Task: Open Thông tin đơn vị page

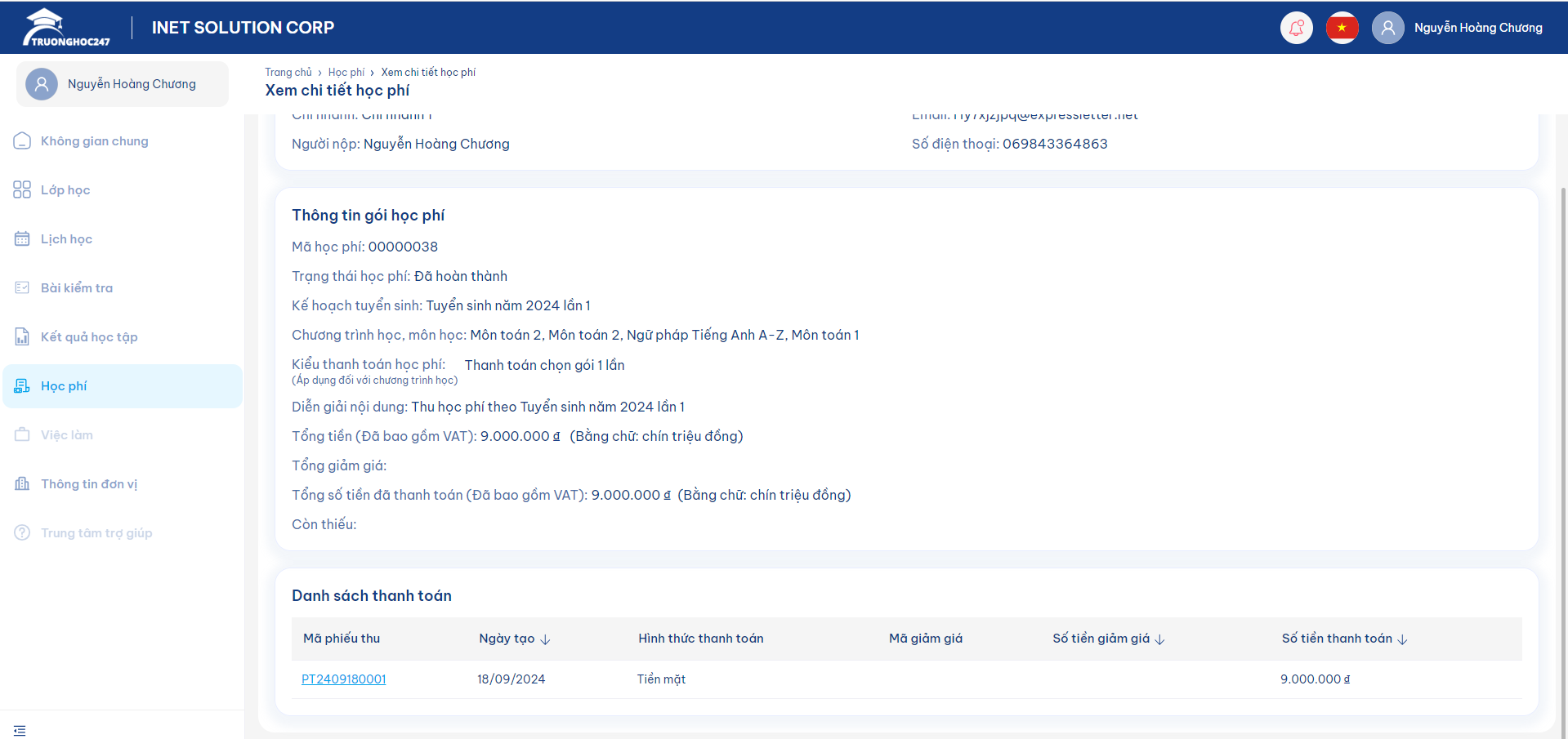Action: tap(89, 484)
